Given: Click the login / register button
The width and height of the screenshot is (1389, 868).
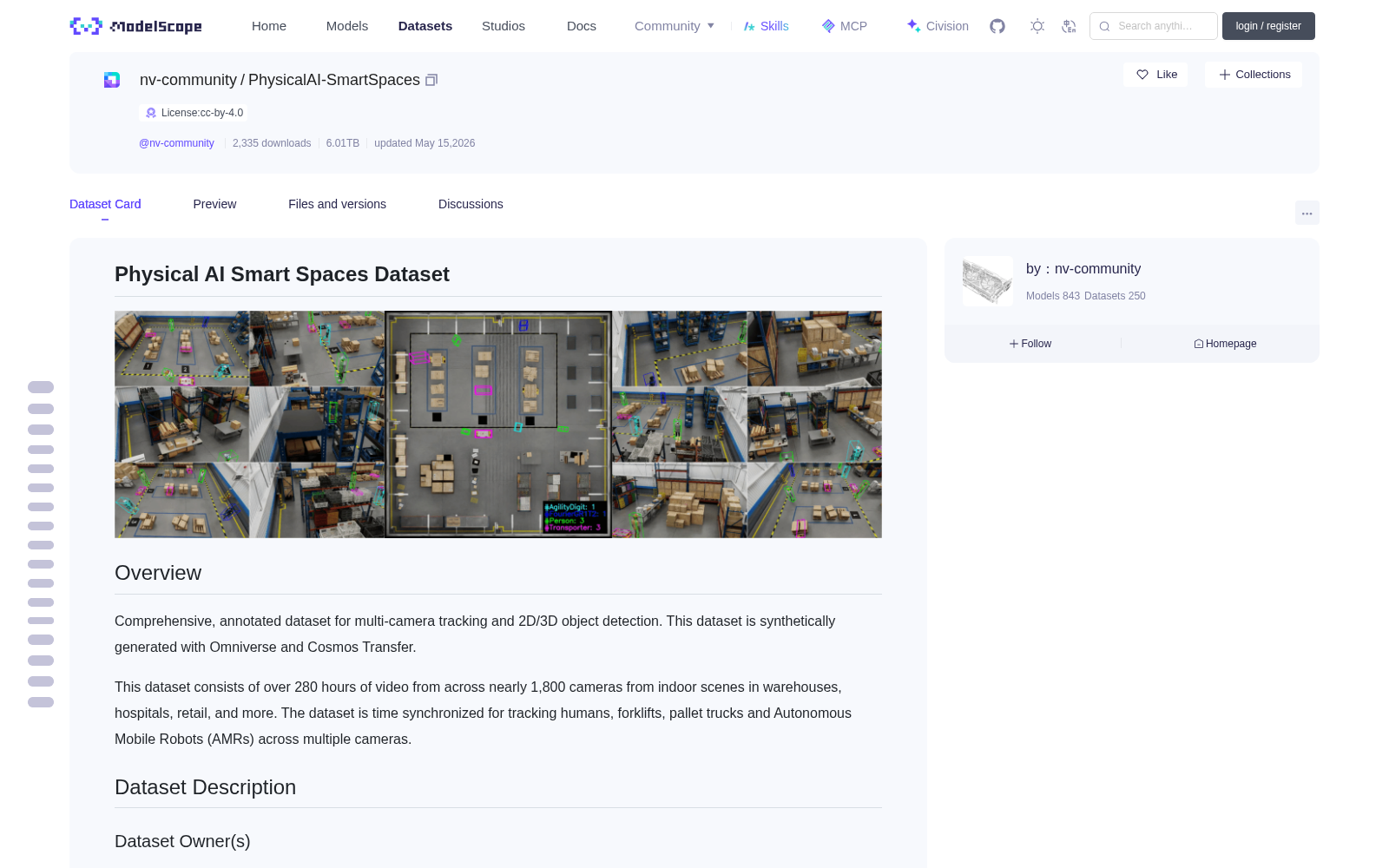Looking at the screenshot, I should click(1268, 26).
